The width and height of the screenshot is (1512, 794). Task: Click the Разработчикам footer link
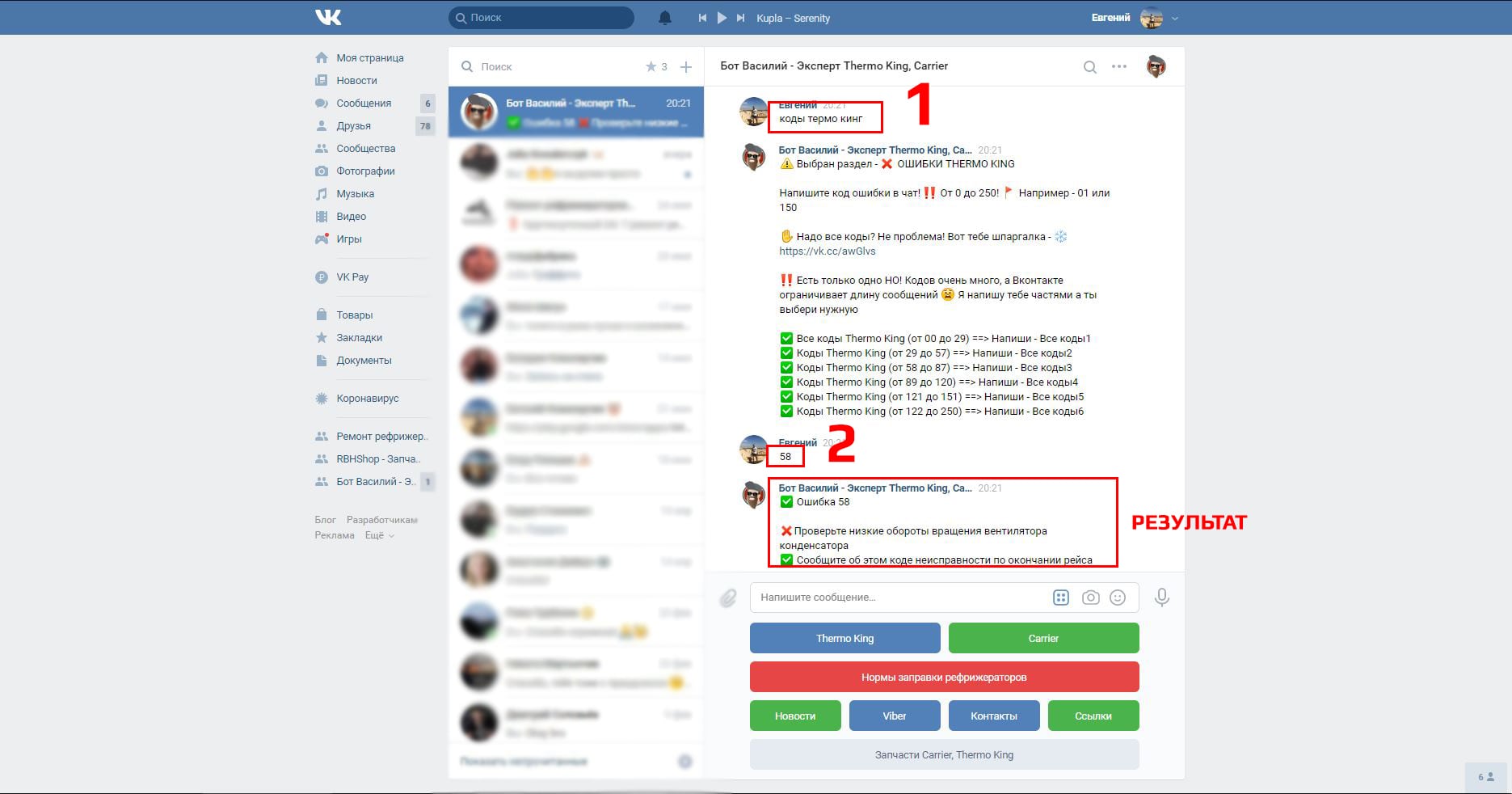pyautogui.click(x=382, y=520)
